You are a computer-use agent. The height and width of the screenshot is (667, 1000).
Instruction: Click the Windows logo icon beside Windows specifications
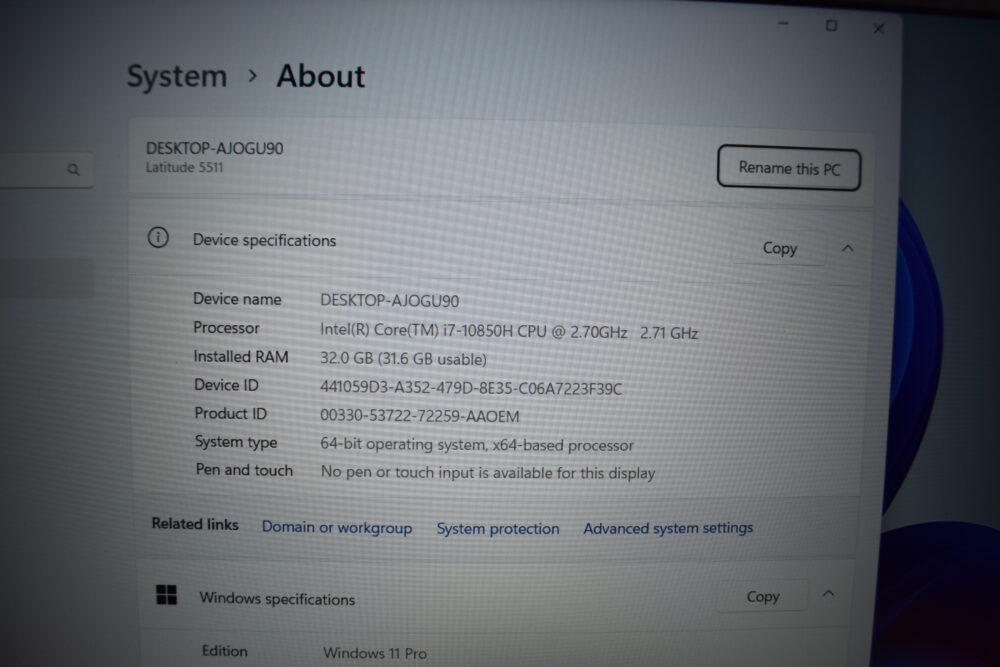(x=166, y=595)
